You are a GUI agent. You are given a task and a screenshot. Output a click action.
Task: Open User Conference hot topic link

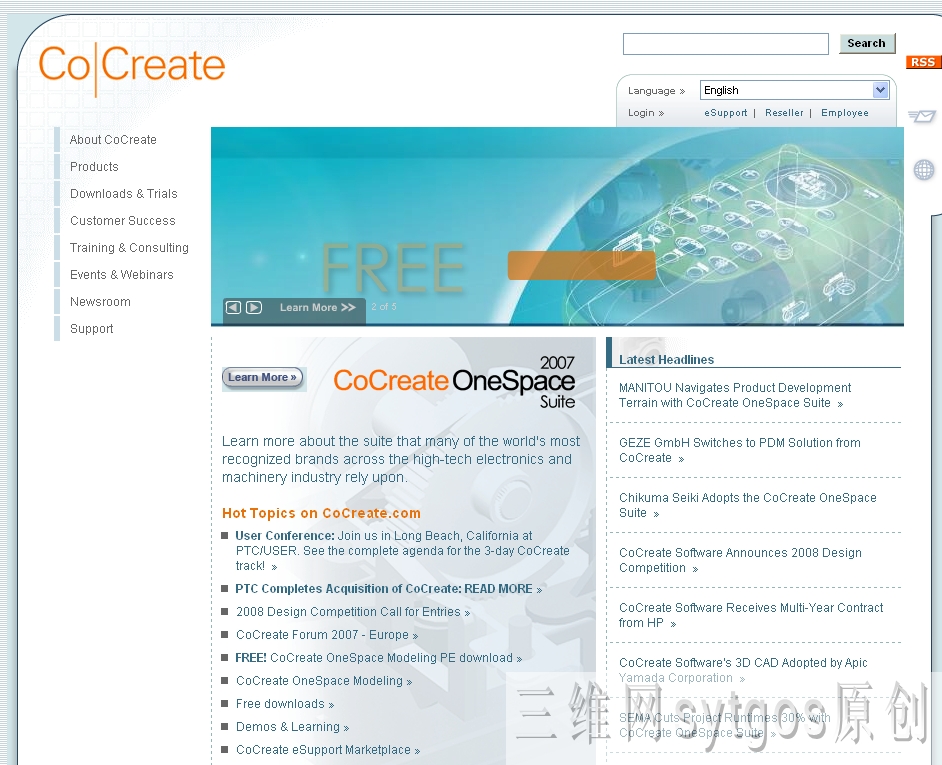(402, 550)
